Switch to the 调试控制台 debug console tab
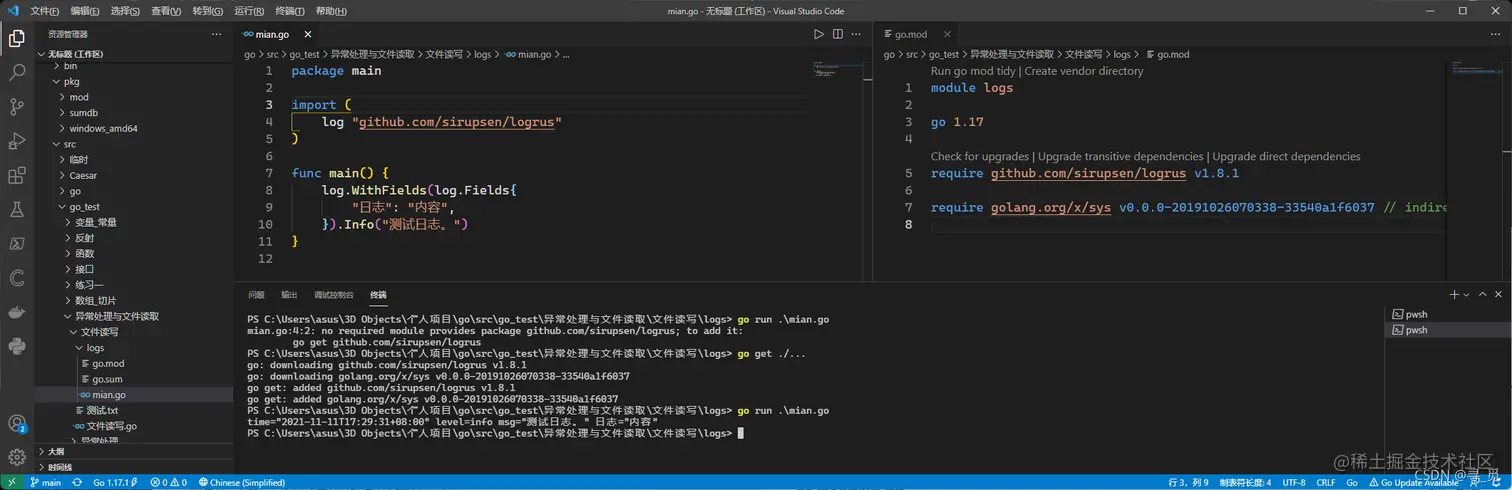1512x490 pixels. [x=334, y=295]
